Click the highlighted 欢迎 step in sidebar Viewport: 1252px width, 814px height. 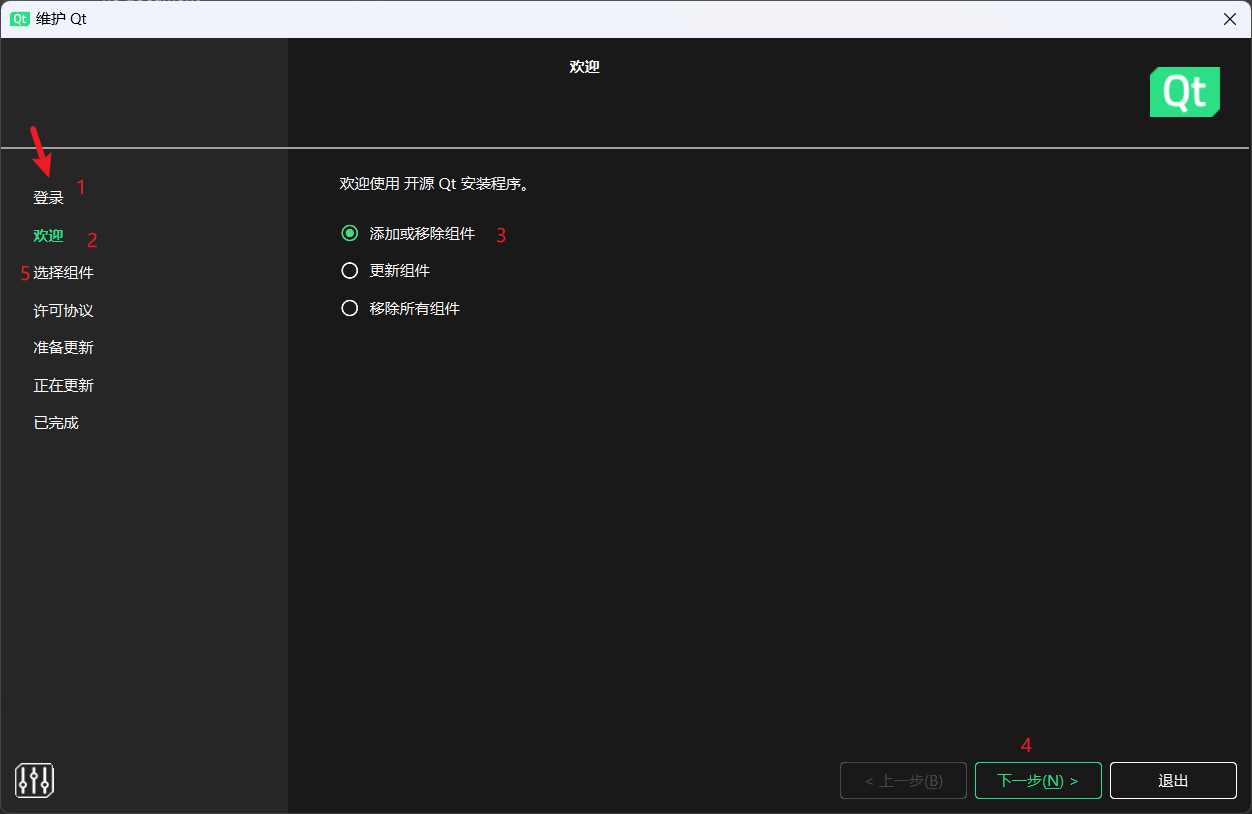pos(48,236)
